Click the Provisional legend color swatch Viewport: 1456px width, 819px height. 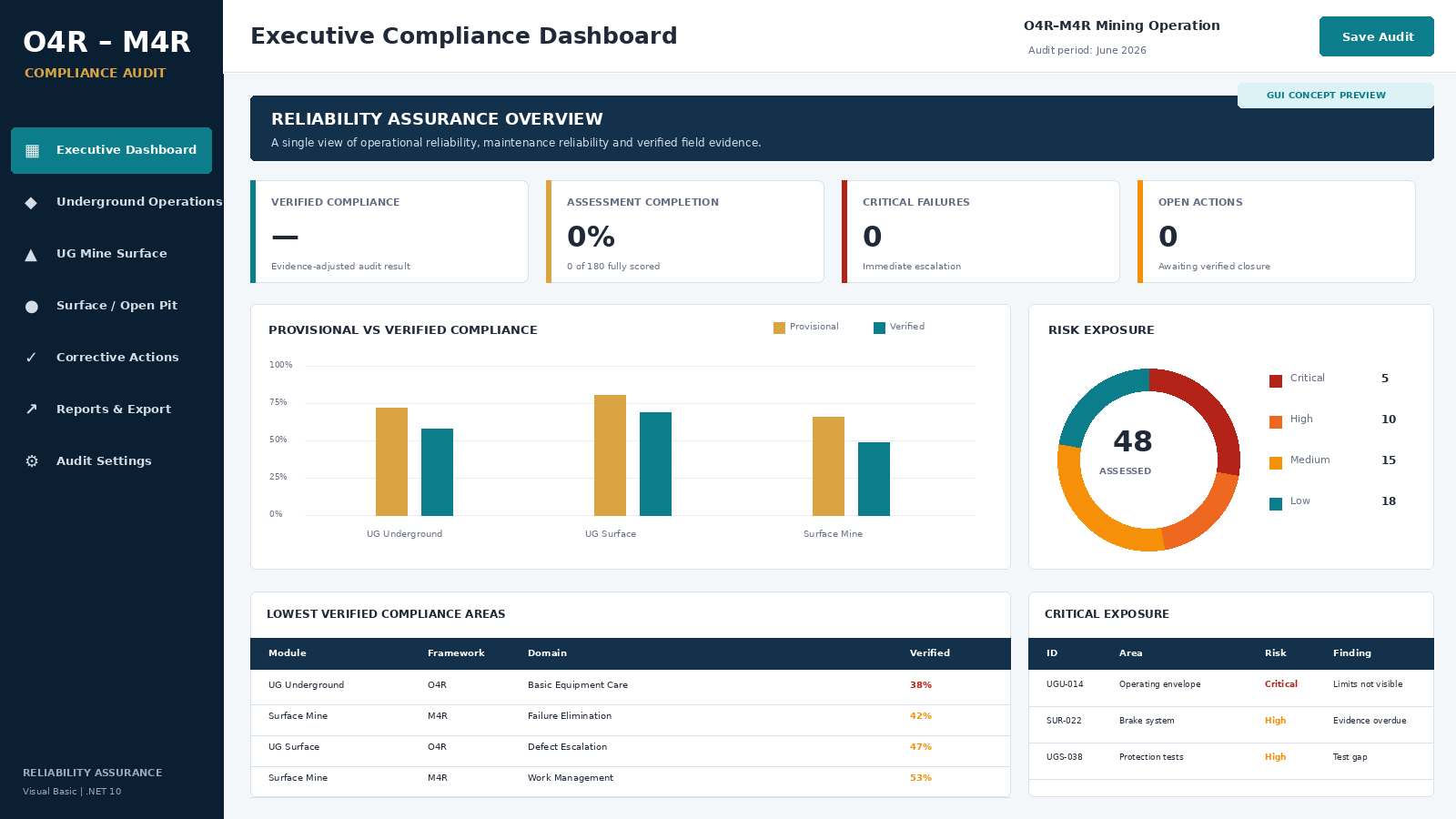click(x=779, y=328)
